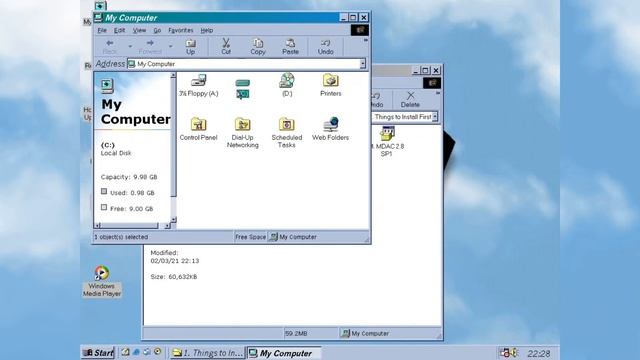This screenshot has width=640, height=360.
Task: Open the 3½ Floppy (A:) drive icon
Action: coord(199,85)
